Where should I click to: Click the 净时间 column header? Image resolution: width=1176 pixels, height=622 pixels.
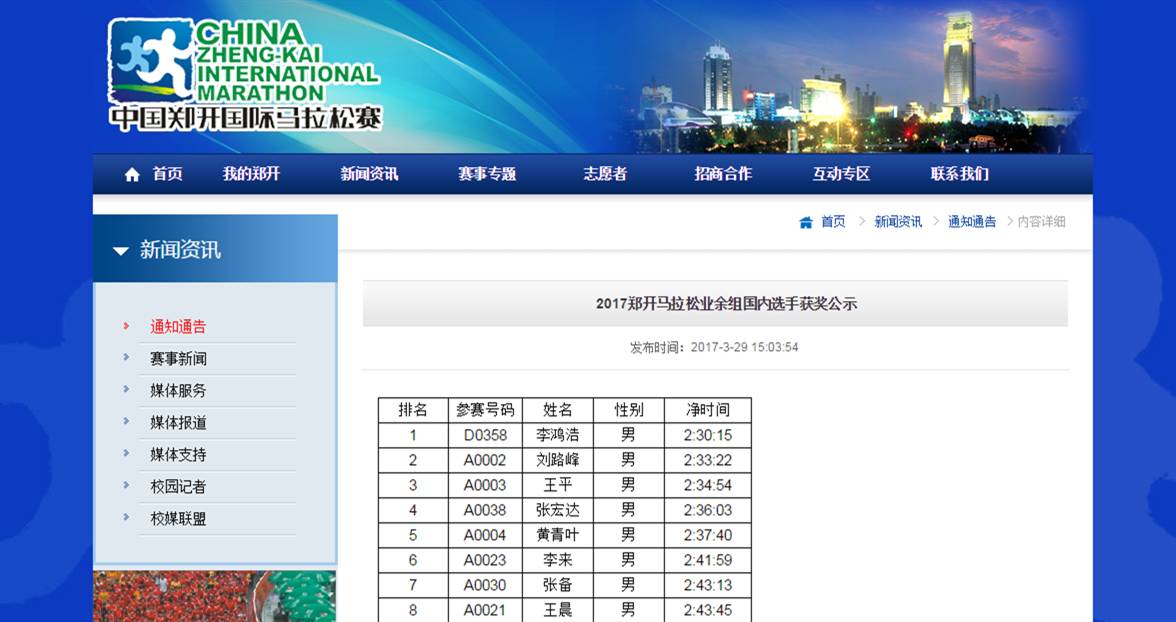click(x=708, y=410)
